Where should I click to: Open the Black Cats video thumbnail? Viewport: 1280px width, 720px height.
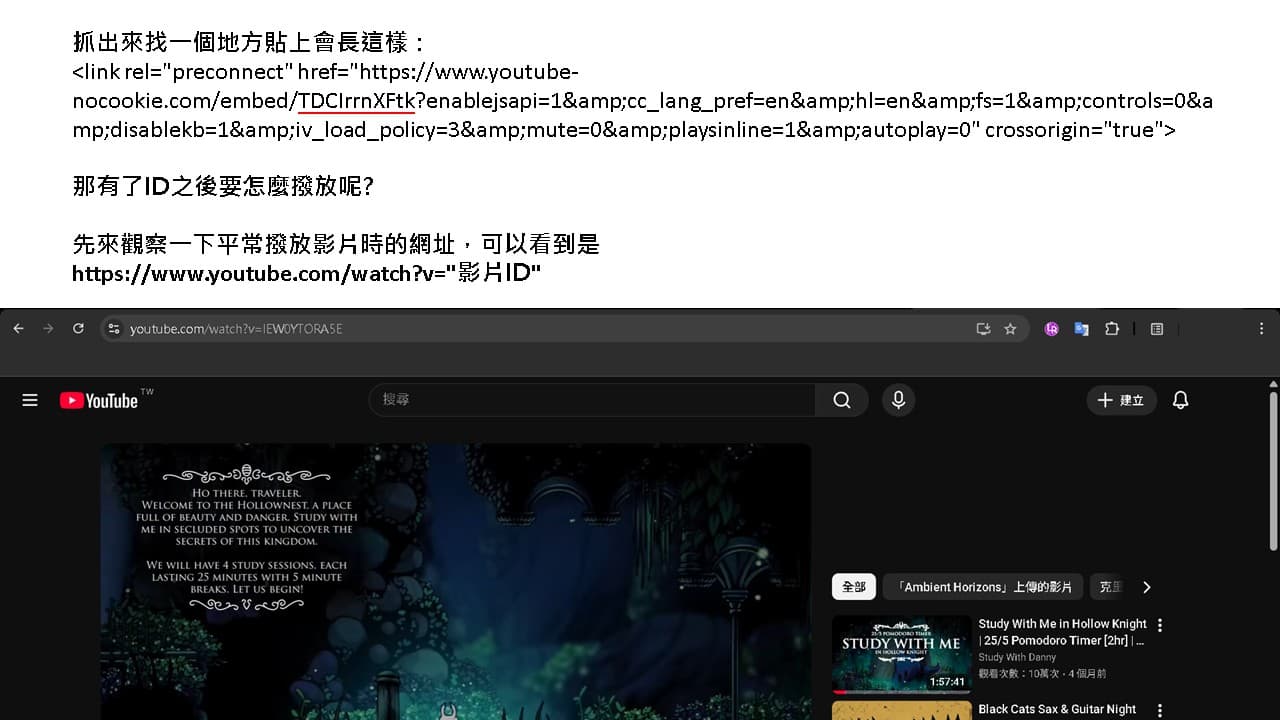point(902,710)
